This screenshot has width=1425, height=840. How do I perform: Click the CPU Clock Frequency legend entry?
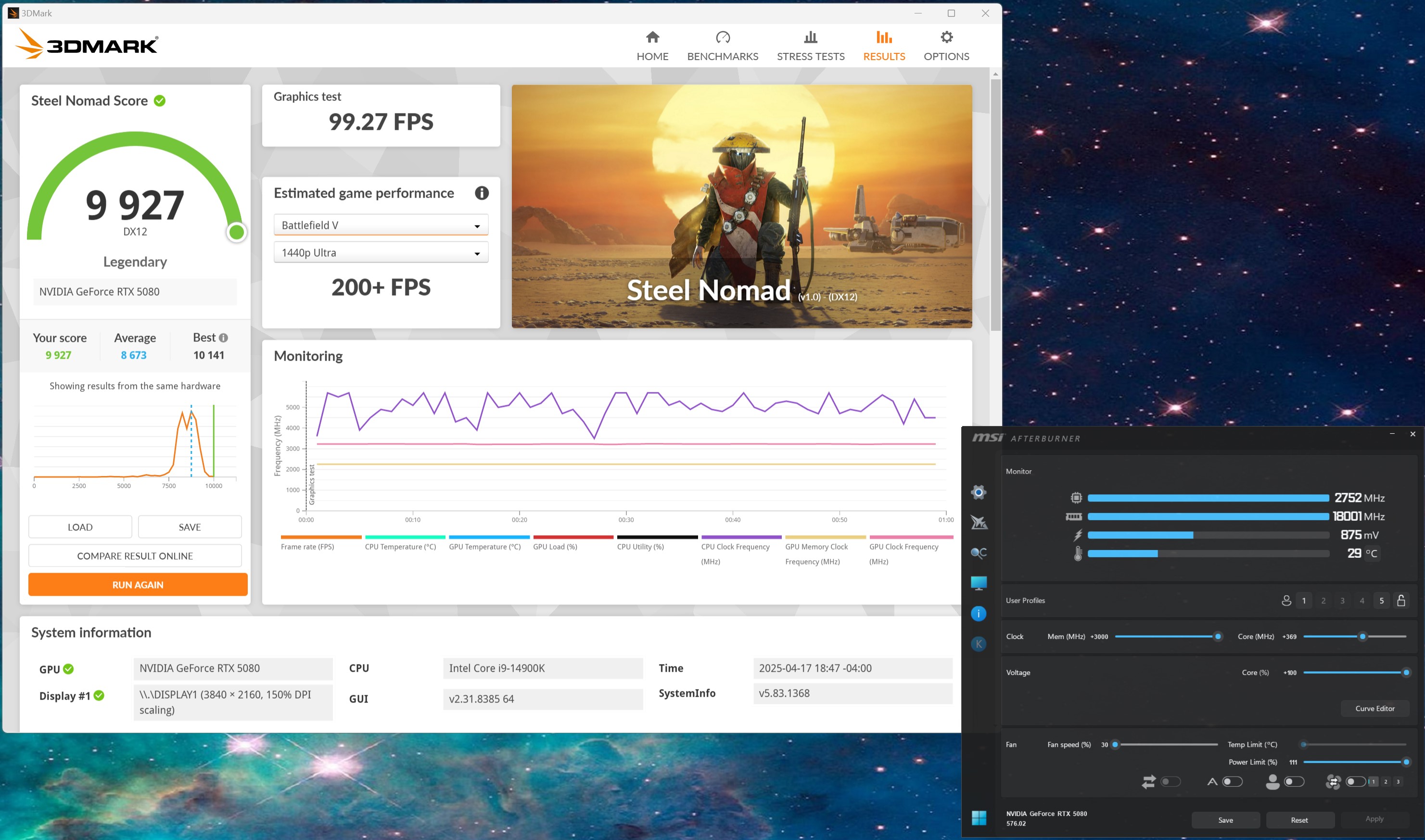point(741,551)
